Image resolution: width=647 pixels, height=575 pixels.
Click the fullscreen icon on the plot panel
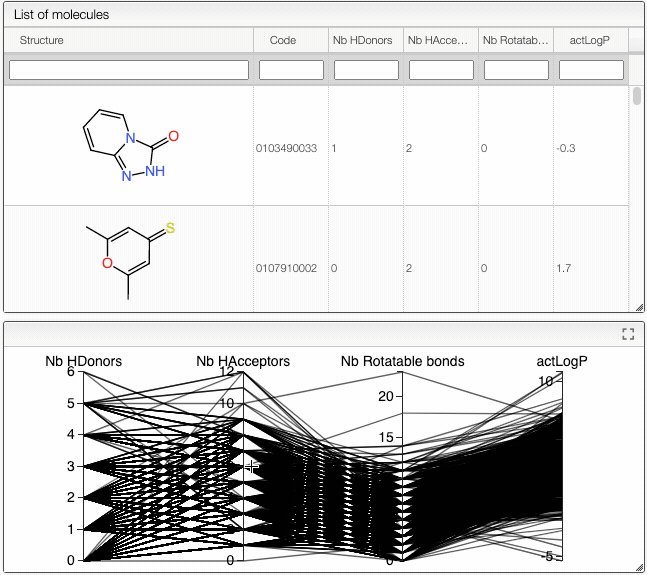(x=628, y=334)
